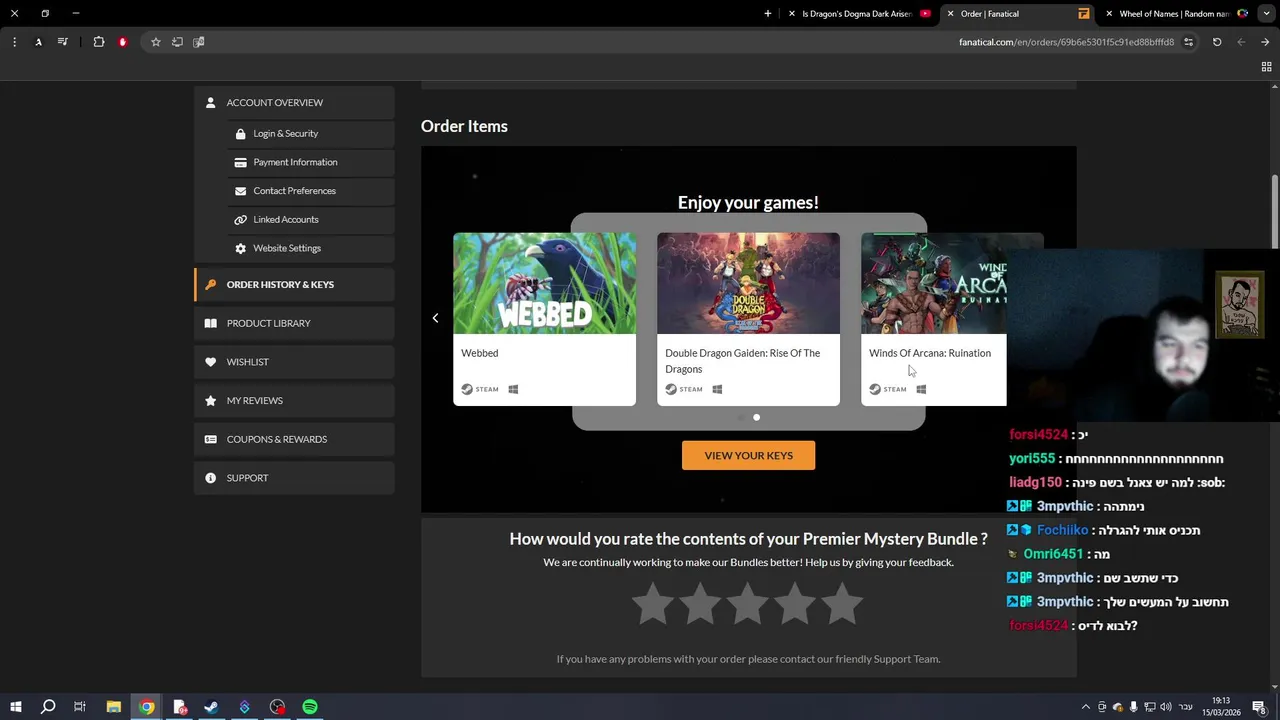Open Support page
The width and height of the screenshot is (1280, 720).
(294, 478)
